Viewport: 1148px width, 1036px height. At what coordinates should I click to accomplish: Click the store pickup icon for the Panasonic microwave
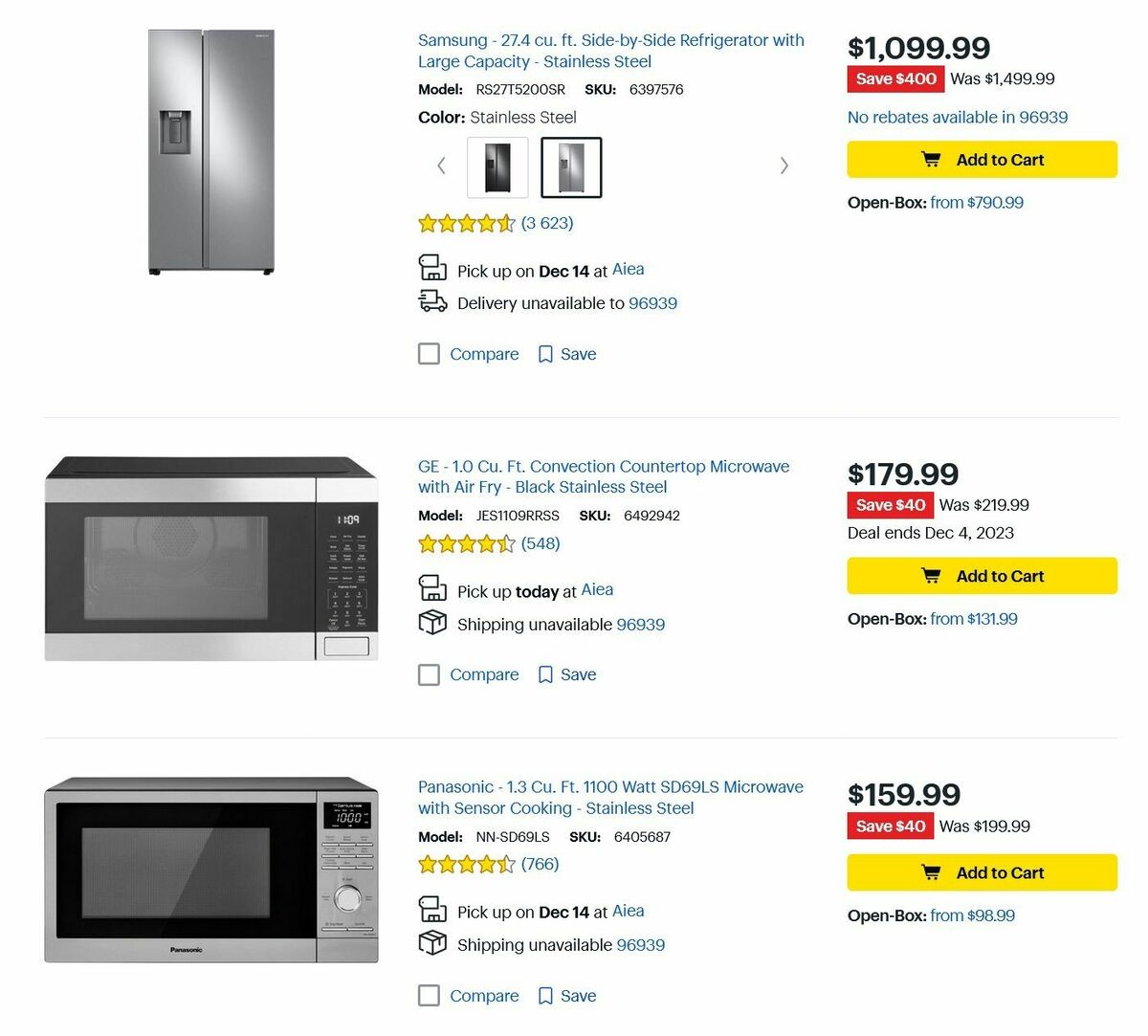432,911
